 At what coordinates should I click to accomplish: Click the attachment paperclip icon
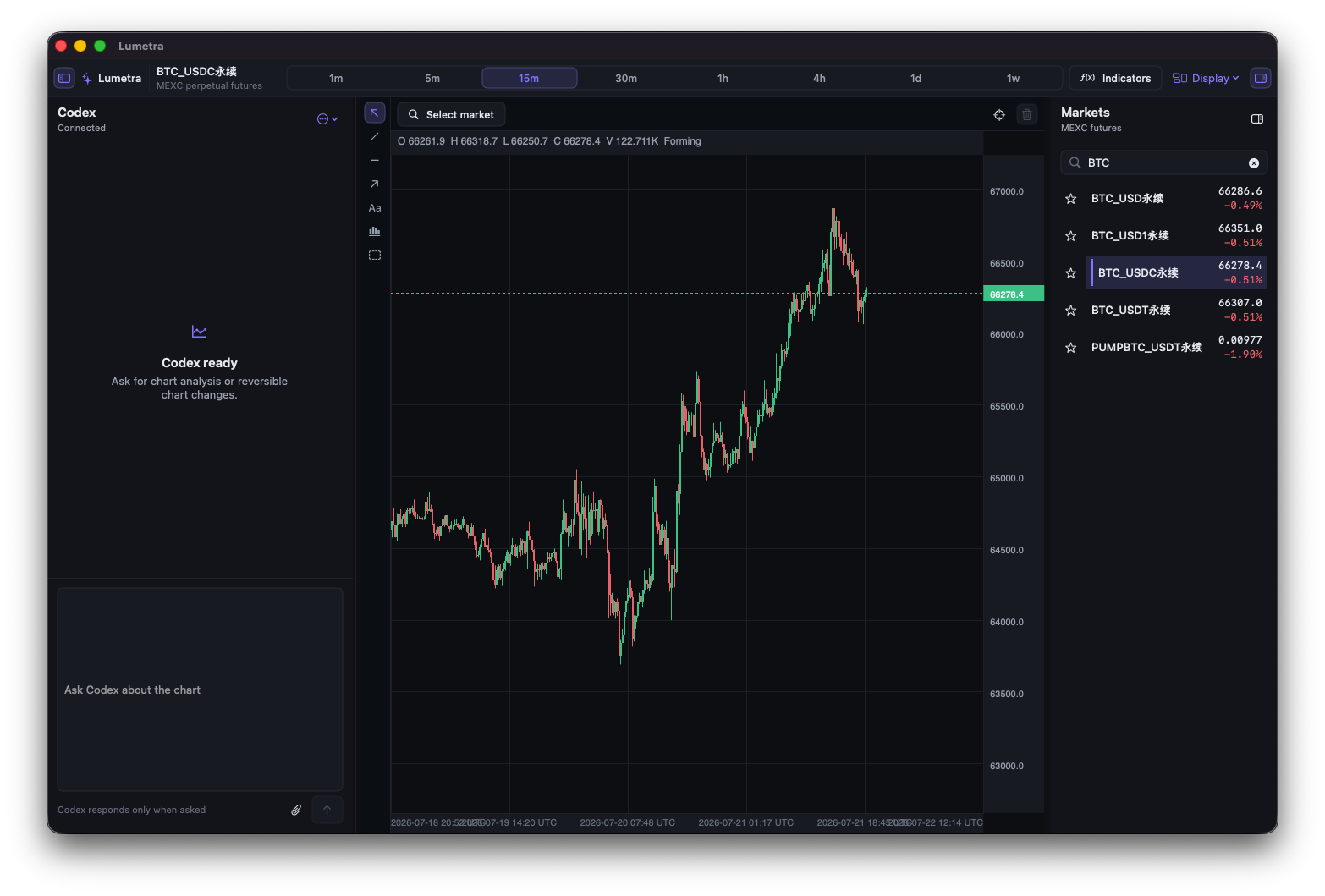296,810
